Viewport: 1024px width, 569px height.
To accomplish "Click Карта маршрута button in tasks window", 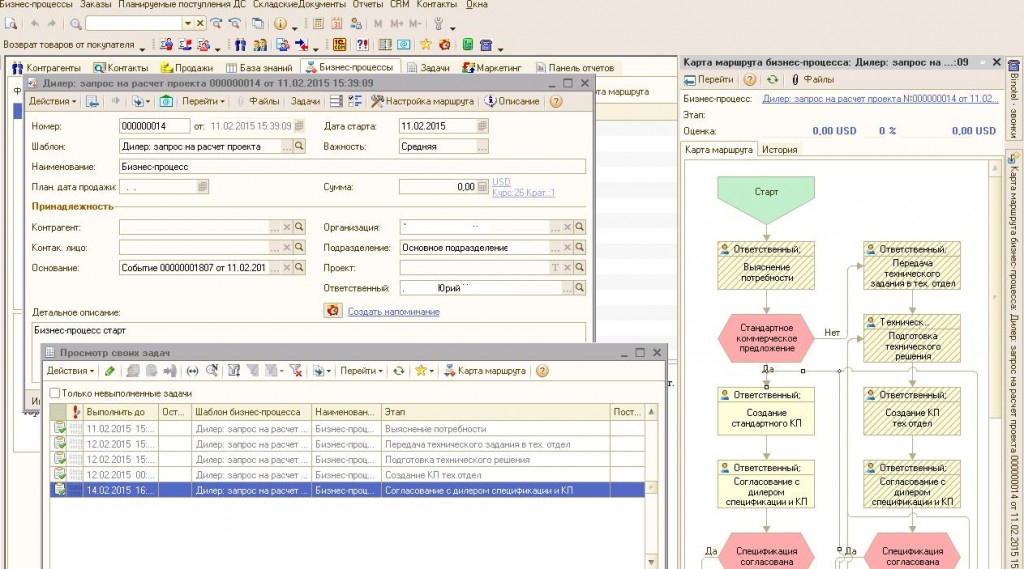I will [x=485, y=371].
